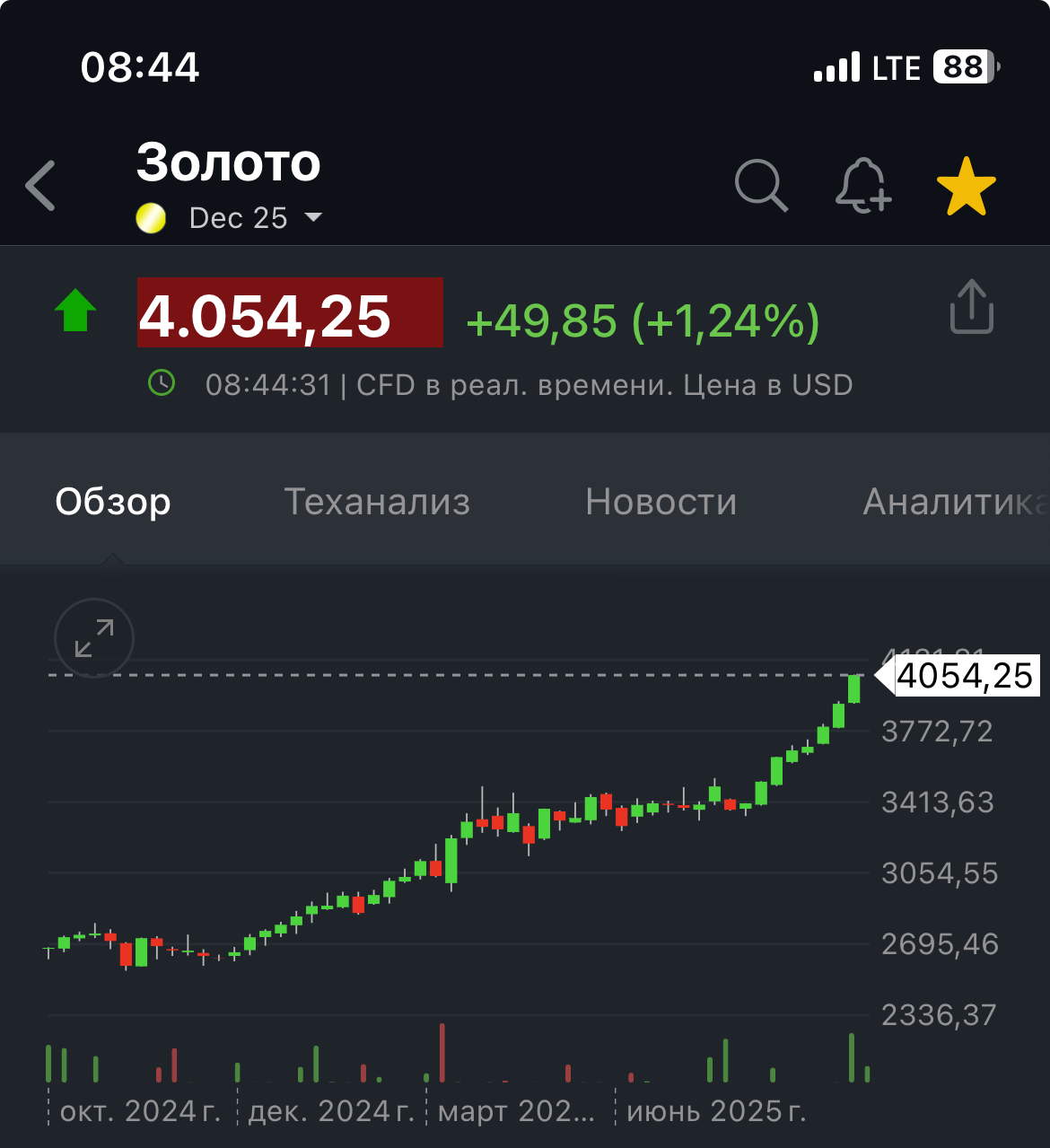
Task: Expand chart to fullscreen
Action: (94, 638)
